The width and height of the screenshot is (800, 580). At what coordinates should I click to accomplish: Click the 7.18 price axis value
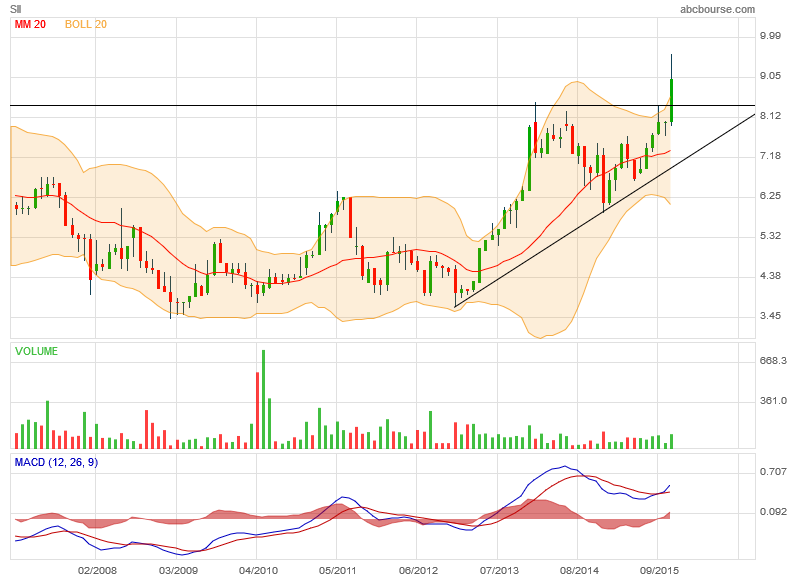(x=770, y=156)
